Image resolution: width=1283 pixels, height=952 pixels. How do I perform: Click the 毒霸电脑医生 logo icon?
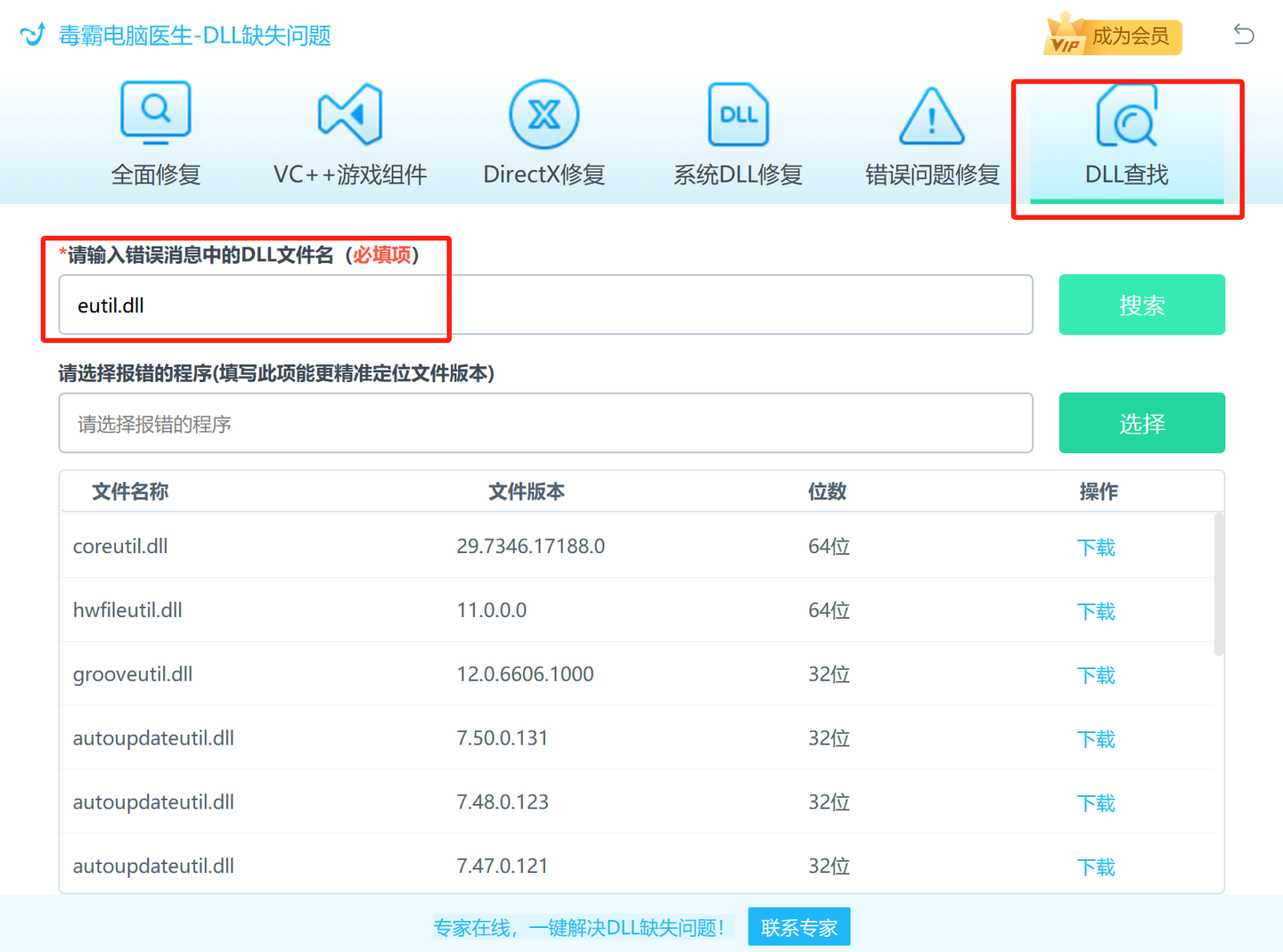pos(32,34)
